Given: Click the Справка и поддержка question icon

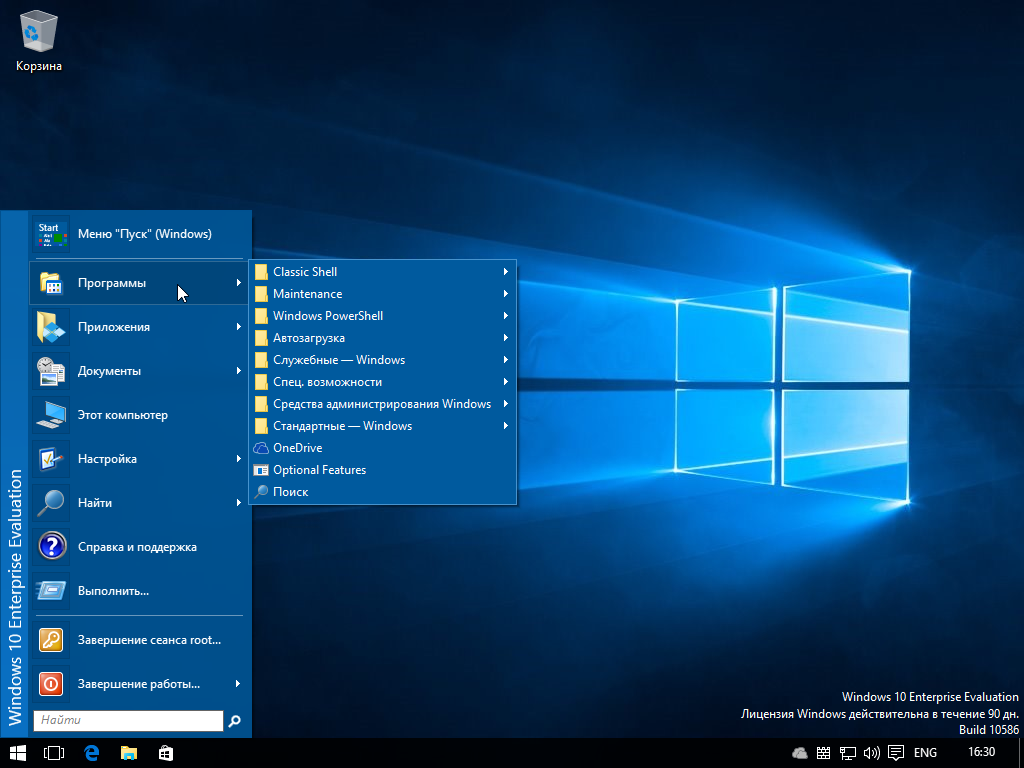Looking at the screenshot, I should pyautogui.click(x=52, y=547).
